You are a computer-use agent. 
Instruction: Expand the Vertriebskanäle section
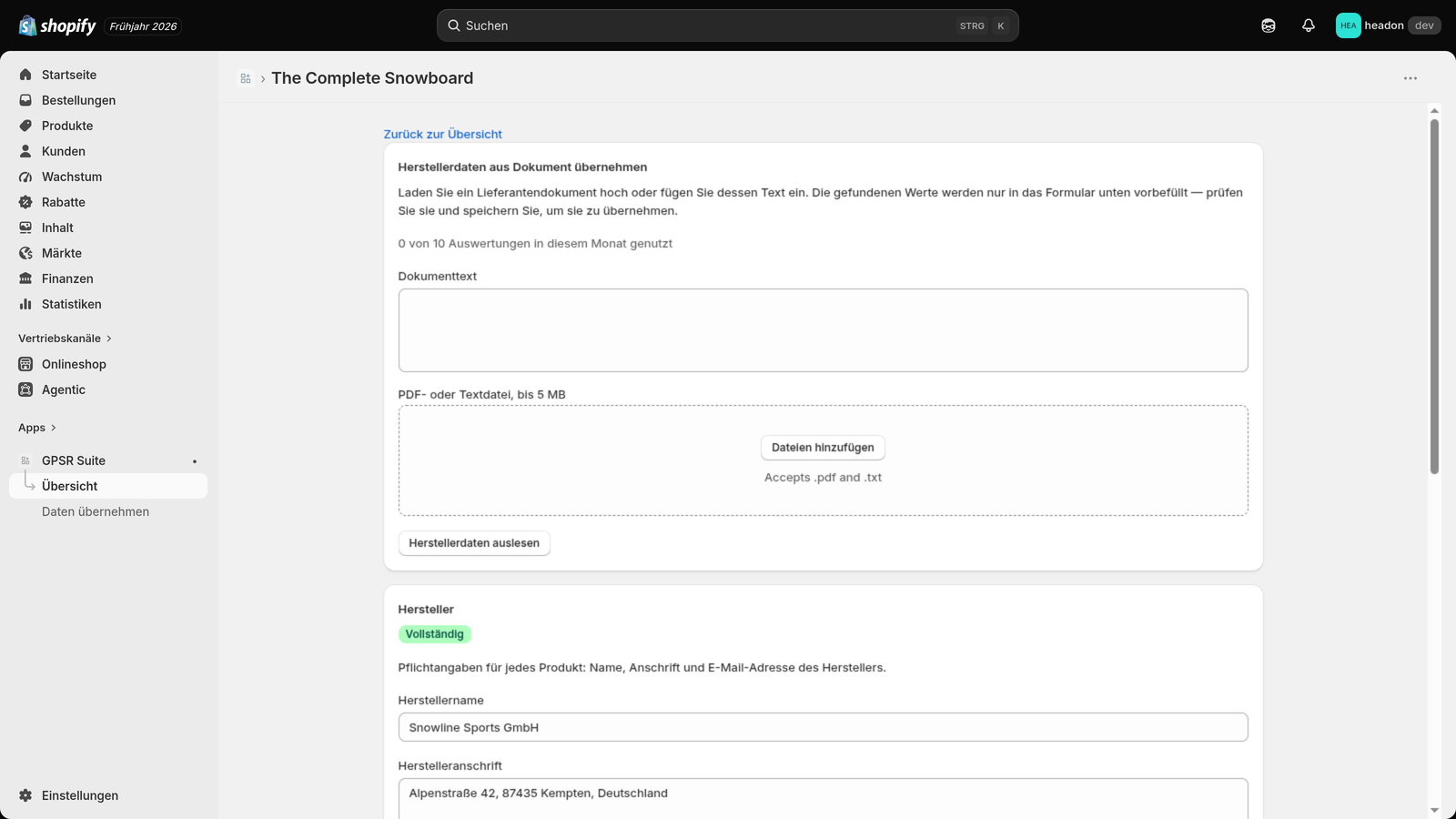(x=65, y=339)
